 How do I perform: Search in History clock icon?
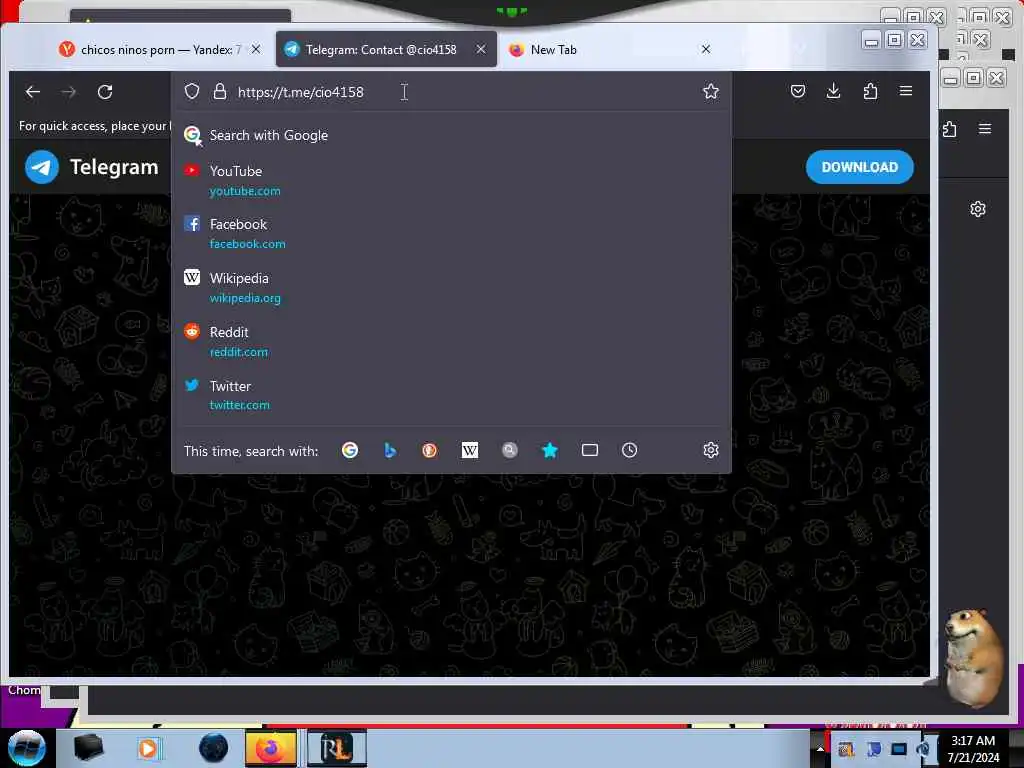point(630,450)
